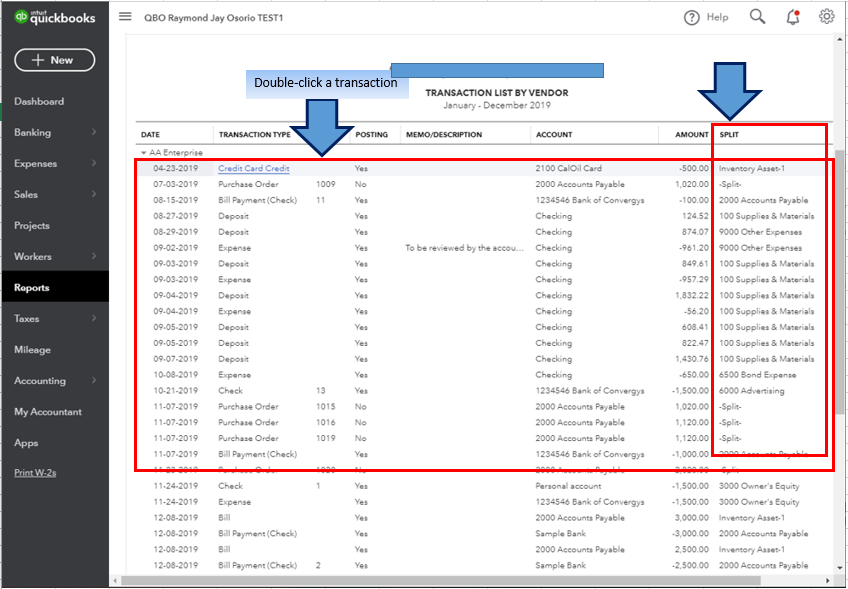
Task: Open the Help circle icon
Action: point(692,17)
